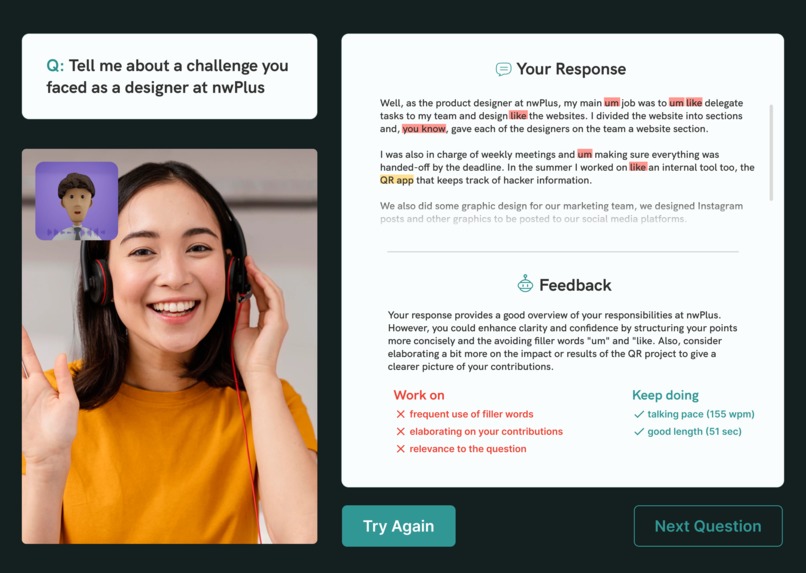The height and width of the screenshot is (573, 806).
Task: Click the highlighted 'you know' filler phrase
Action: coord(424,129)
